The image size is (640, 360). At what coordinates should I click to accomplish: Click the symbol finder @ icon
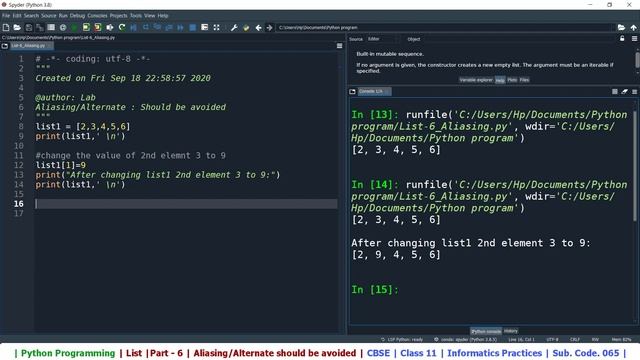[63, 27]
